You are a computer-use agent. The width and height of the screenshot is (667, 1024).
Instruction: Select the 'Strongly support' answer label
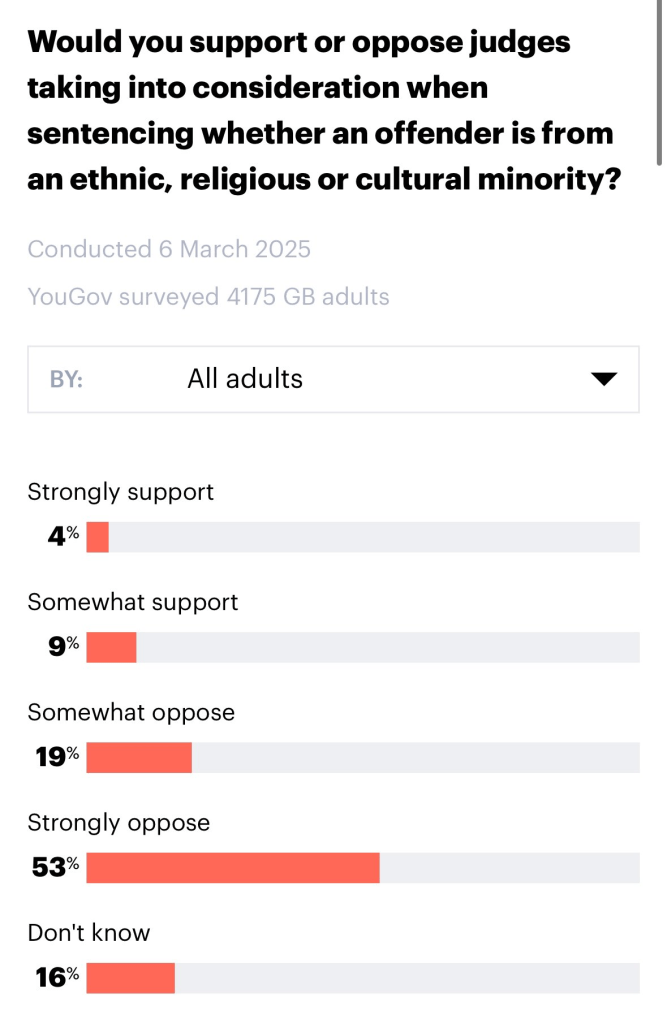[121, 492]
